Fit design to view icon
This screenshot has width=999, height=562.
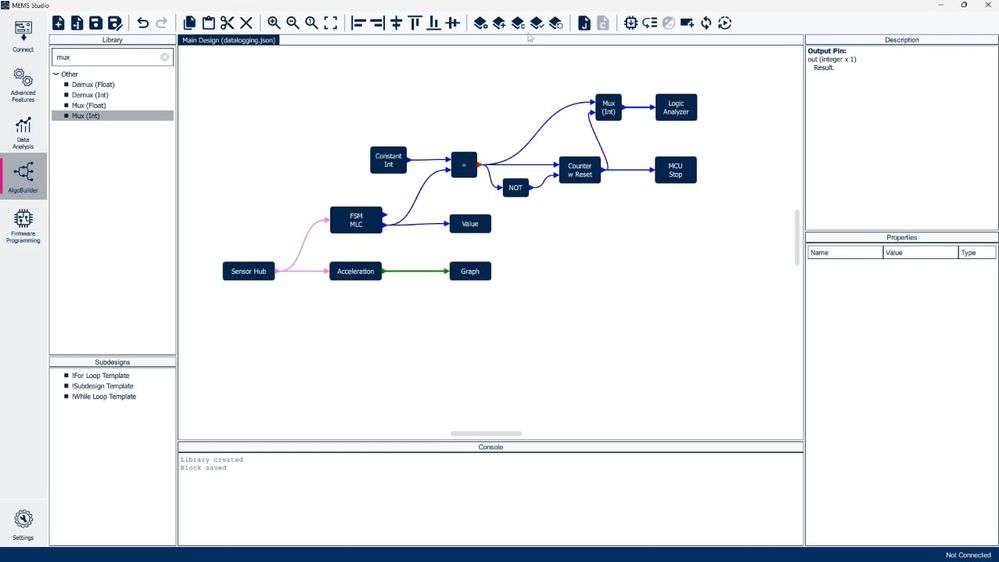(331, 23)
